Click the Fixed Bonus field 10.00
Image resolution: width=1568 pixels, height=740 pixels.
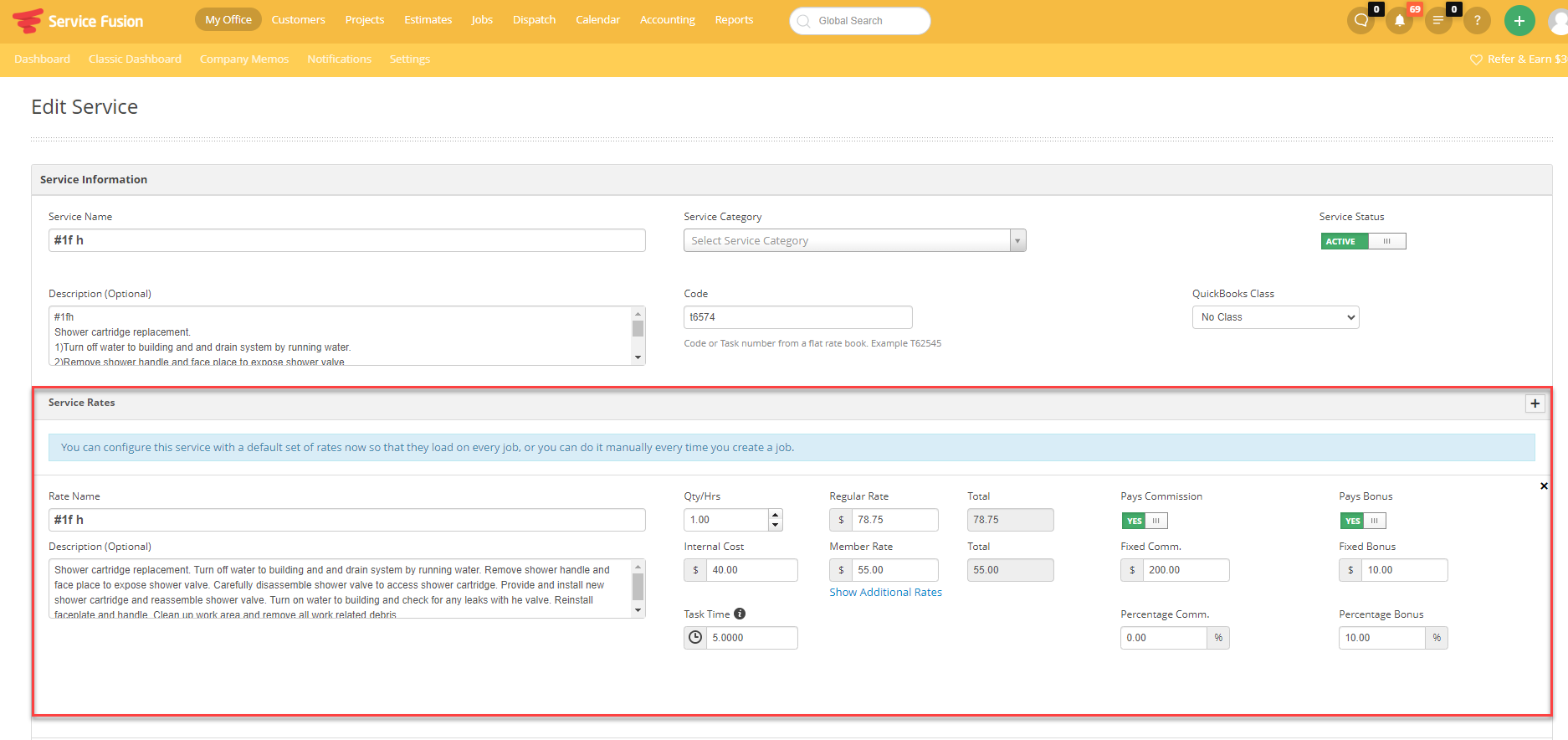[1404, 570]
